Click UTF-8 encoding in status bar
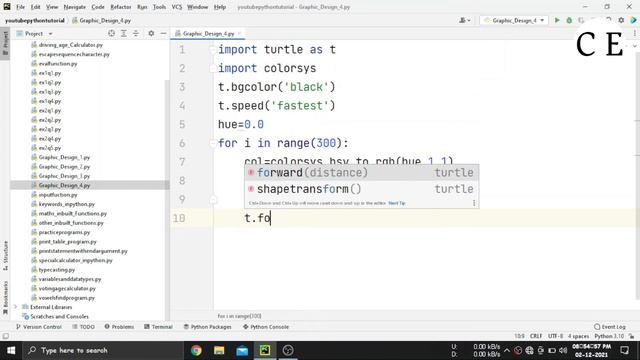Screen dimensions: 640x360 click(x=556, y=336)
